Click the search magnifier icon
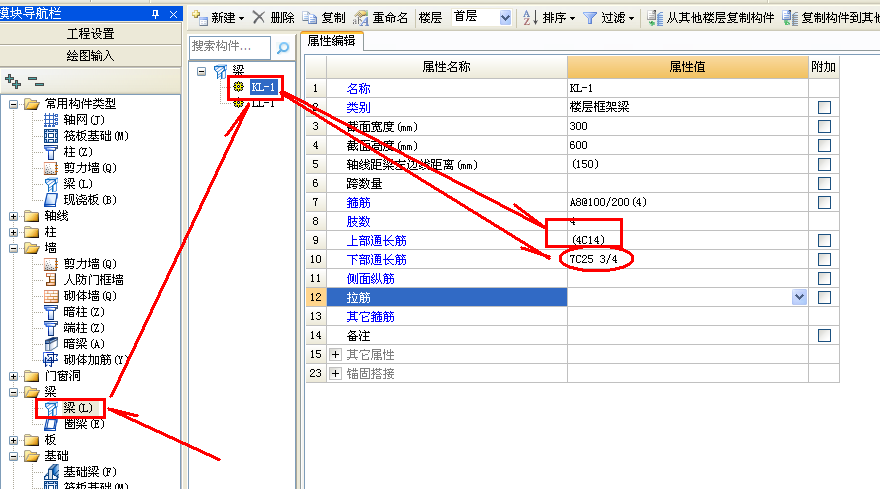 pyautogui.click(x=283, y=48)
